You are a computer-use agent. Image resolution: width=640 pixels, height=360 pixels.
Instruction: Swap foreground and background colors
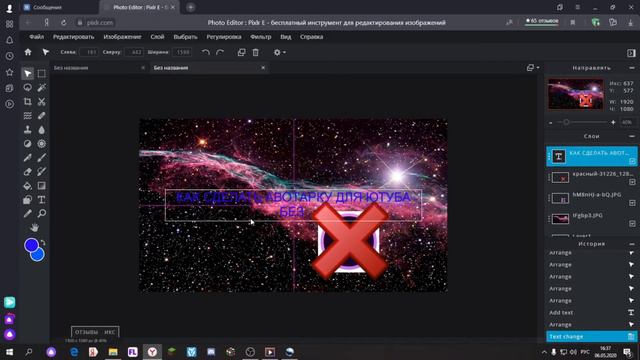pyautogui.click(x=43, y=243)
